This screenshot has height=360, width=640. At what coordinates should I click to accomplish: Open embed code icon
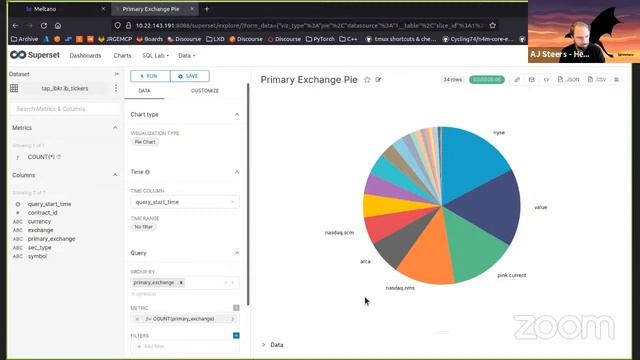546,80
